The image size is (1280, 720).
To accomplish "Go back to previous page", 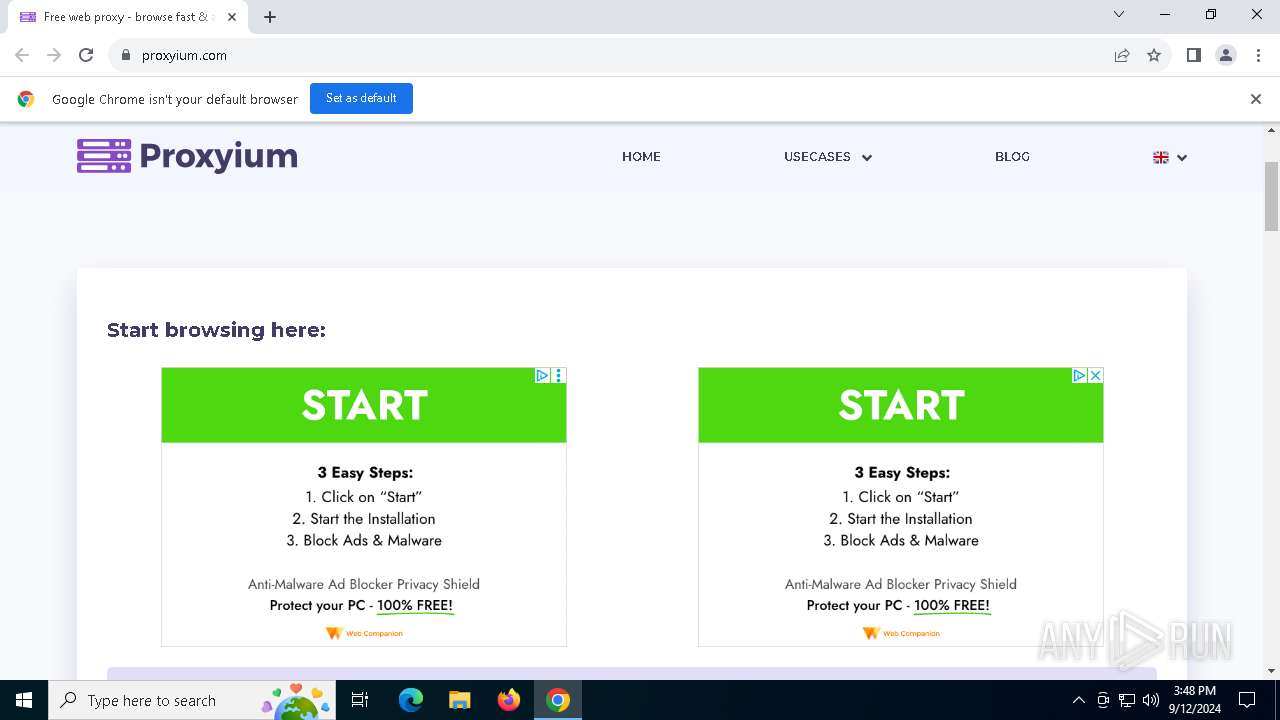I will pos(22,55).
